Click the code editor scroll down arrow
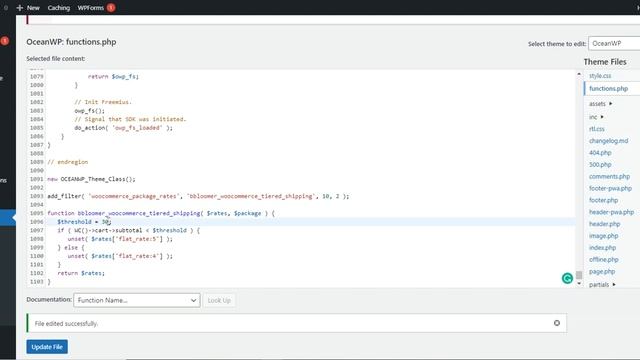The image size is (640, 360). click(x=579, y=283)
